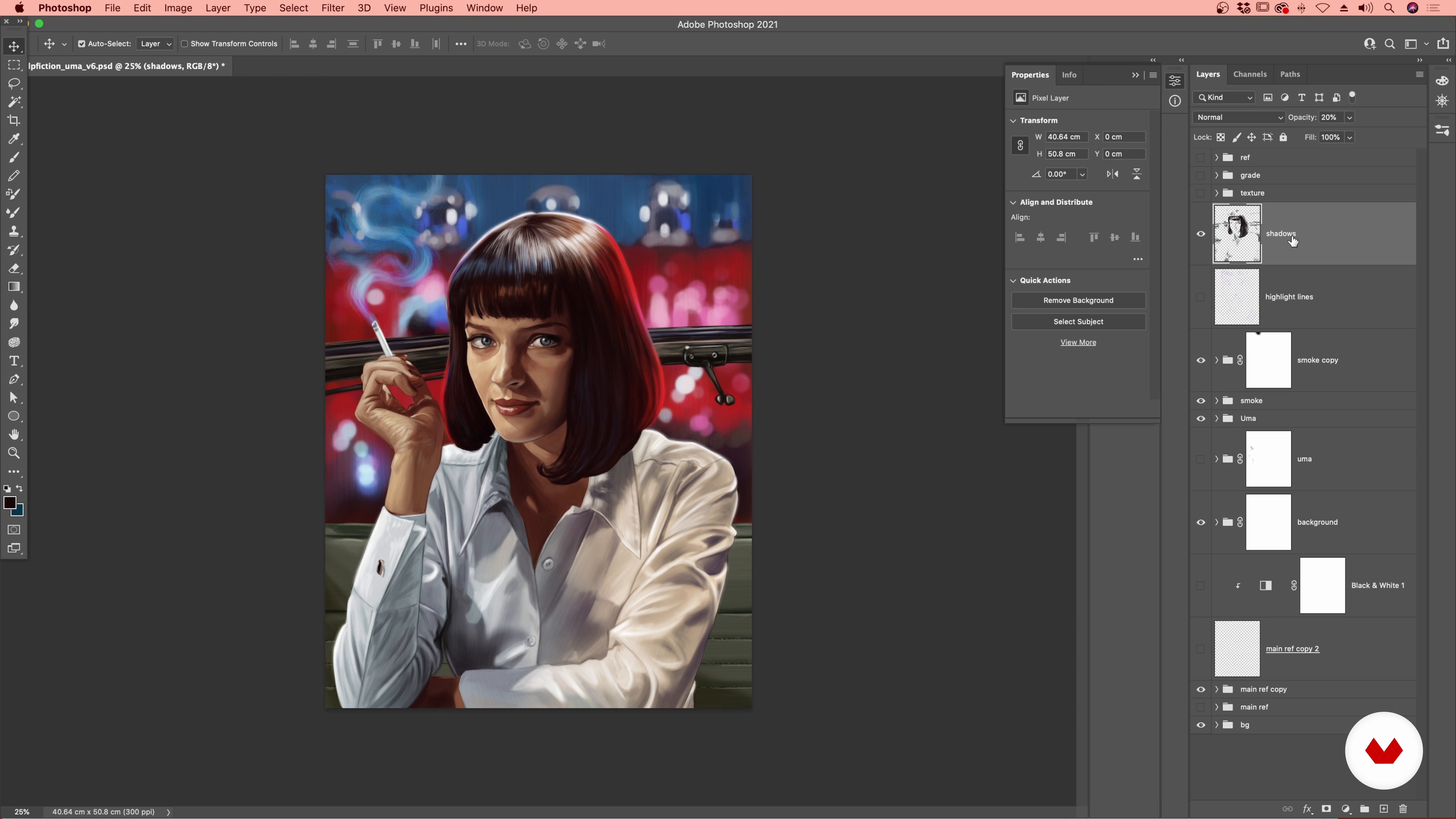Reset default foreground and background colors

click(7, 488)
